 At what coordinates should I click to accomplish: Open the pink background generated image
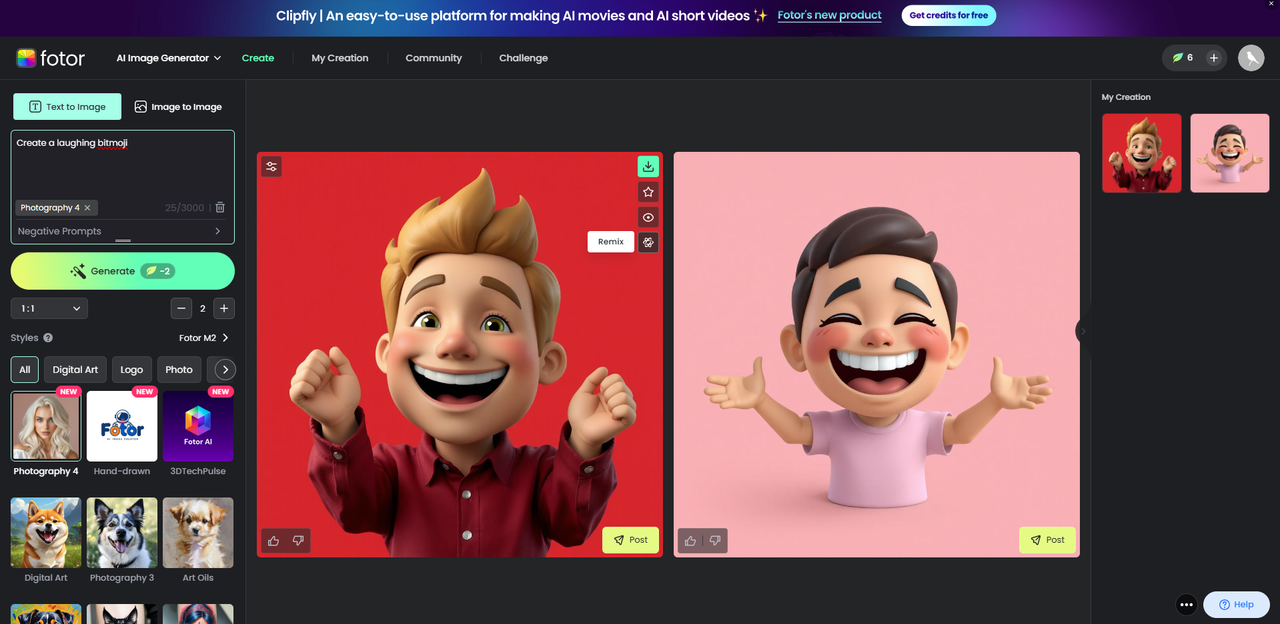[x=877, y=354]
